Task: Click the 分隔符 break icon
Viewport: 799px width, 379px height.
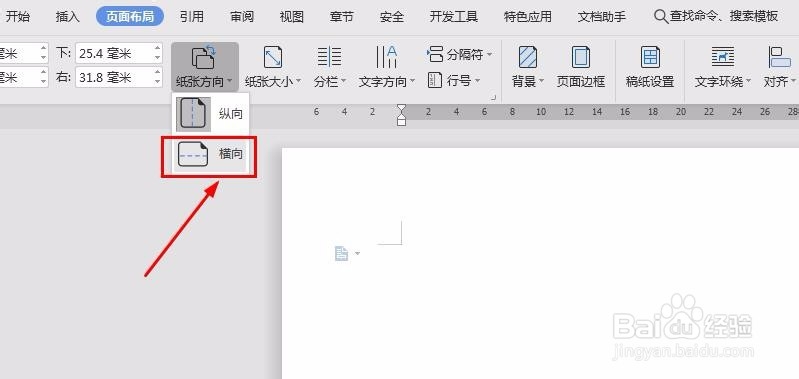Action: tap(435, 54)
